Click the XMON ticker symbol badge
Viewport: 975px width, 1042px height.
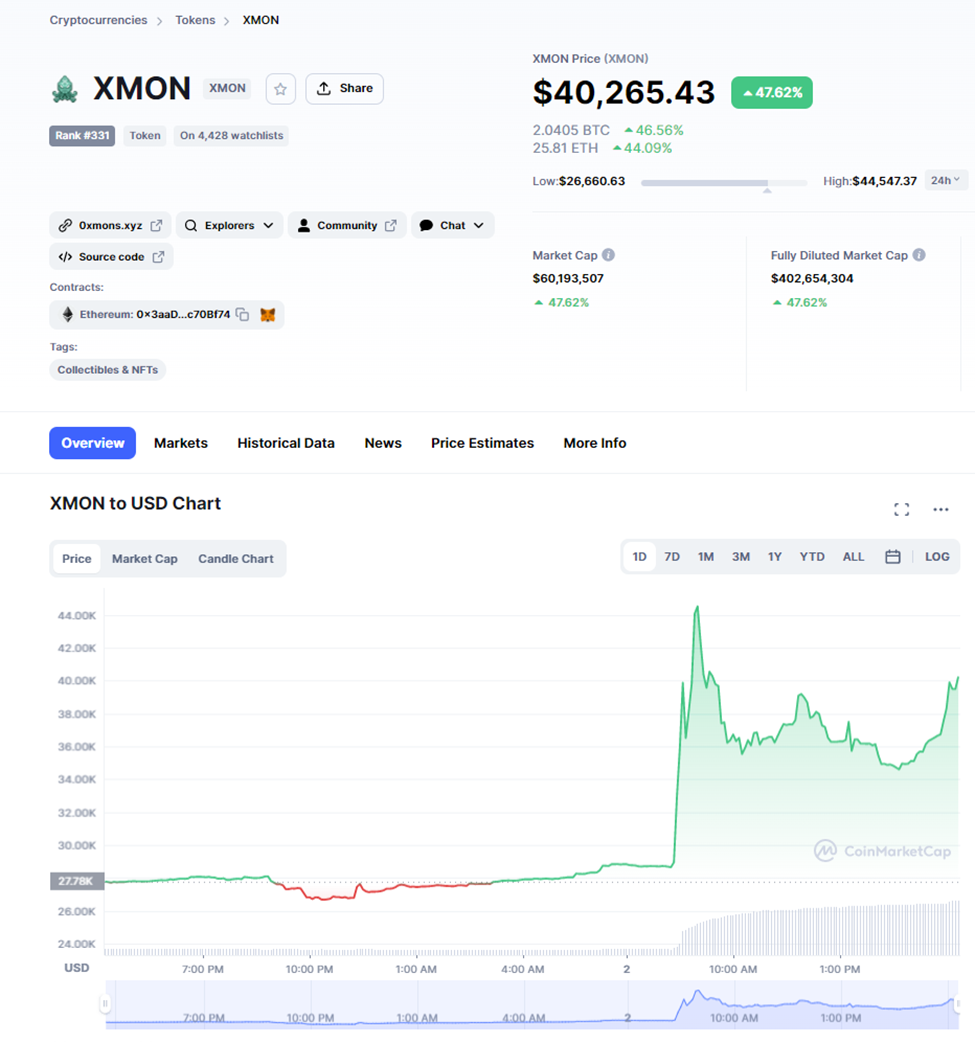coord(227,88)
